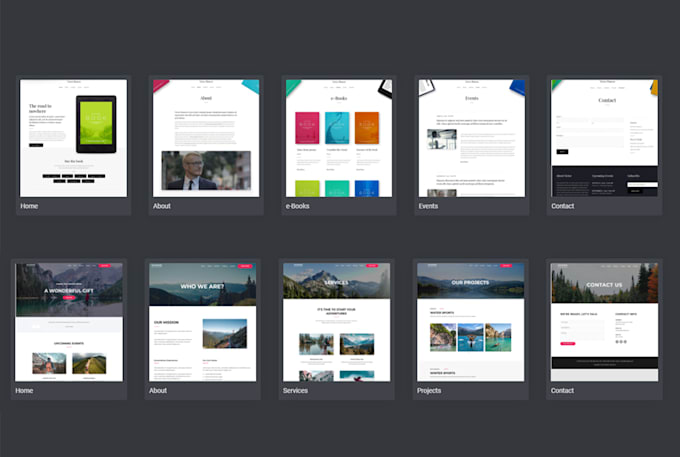680x457 pixels.
Task: Choose the 'Our Projects' page thumbnail
Action: pyautogui.click(x=471, y=322)
